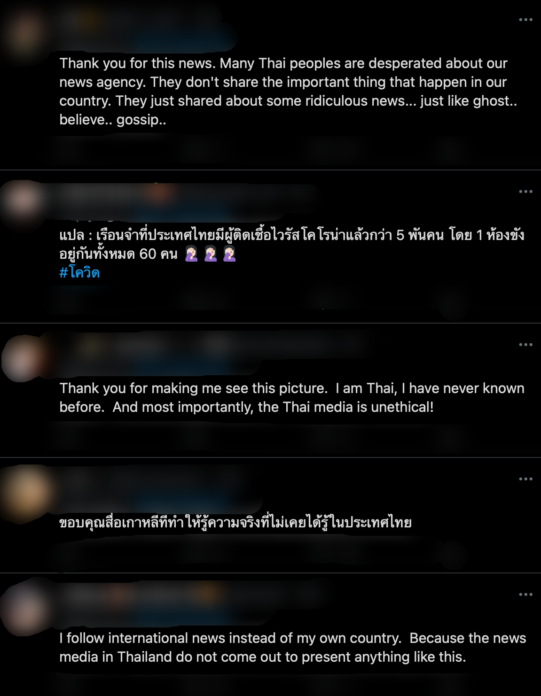Open the tweet 'Thank you for making me see this picture'

(292, 398)
